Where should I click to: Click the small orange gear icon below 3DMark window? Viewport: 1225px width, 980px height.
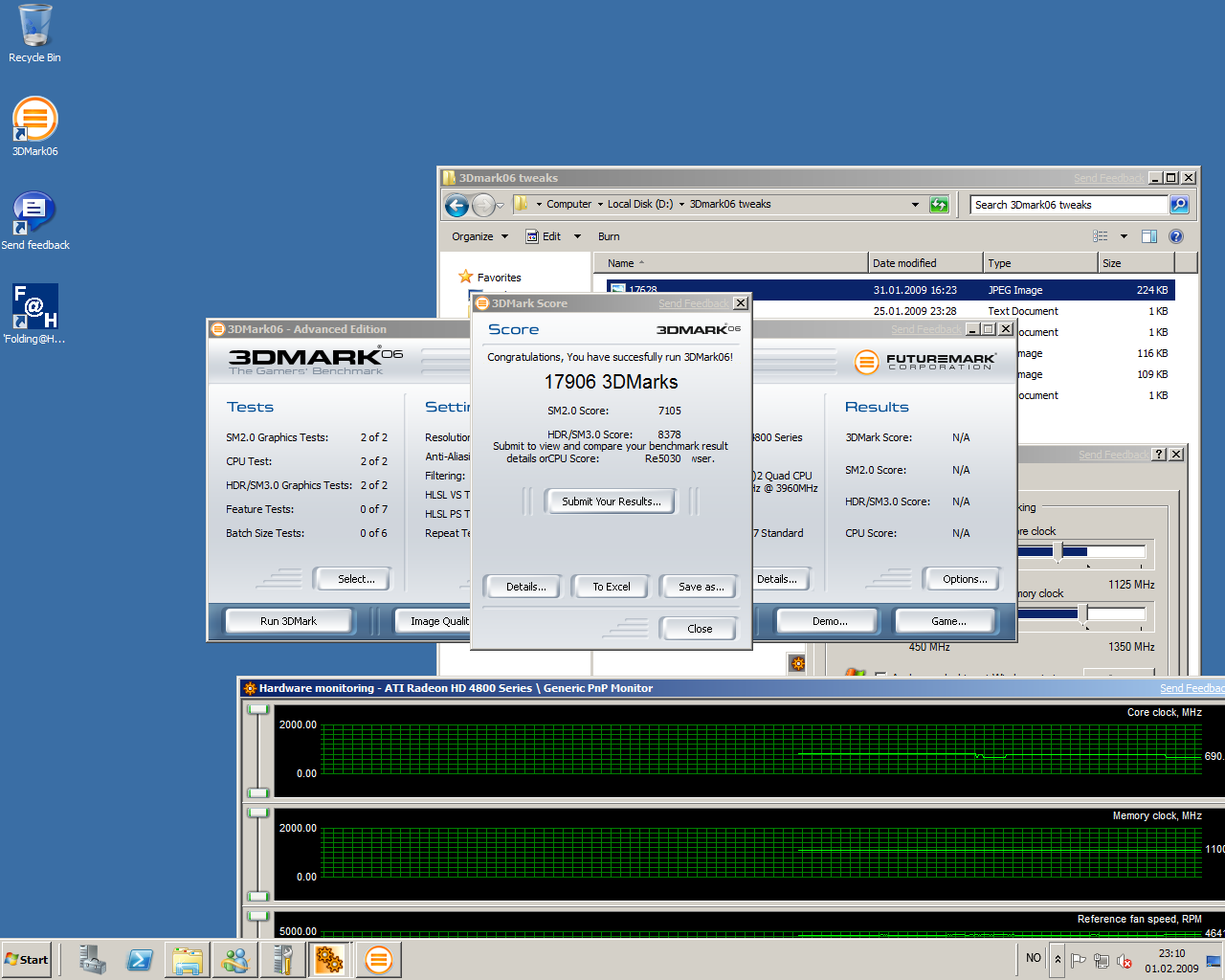pos(797,663)
